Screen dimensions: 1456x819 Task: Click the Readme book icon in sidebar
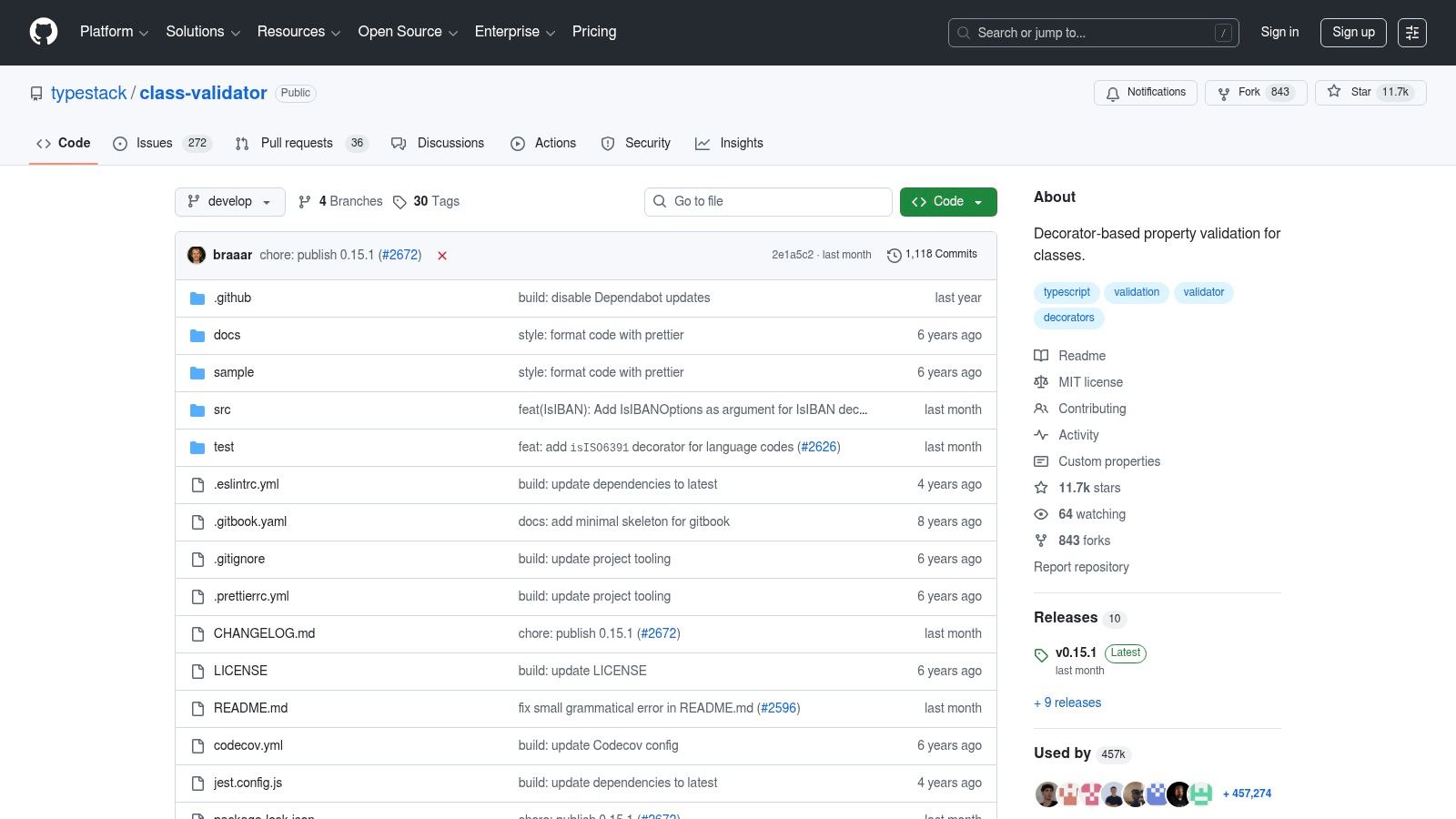(1041, 356)
